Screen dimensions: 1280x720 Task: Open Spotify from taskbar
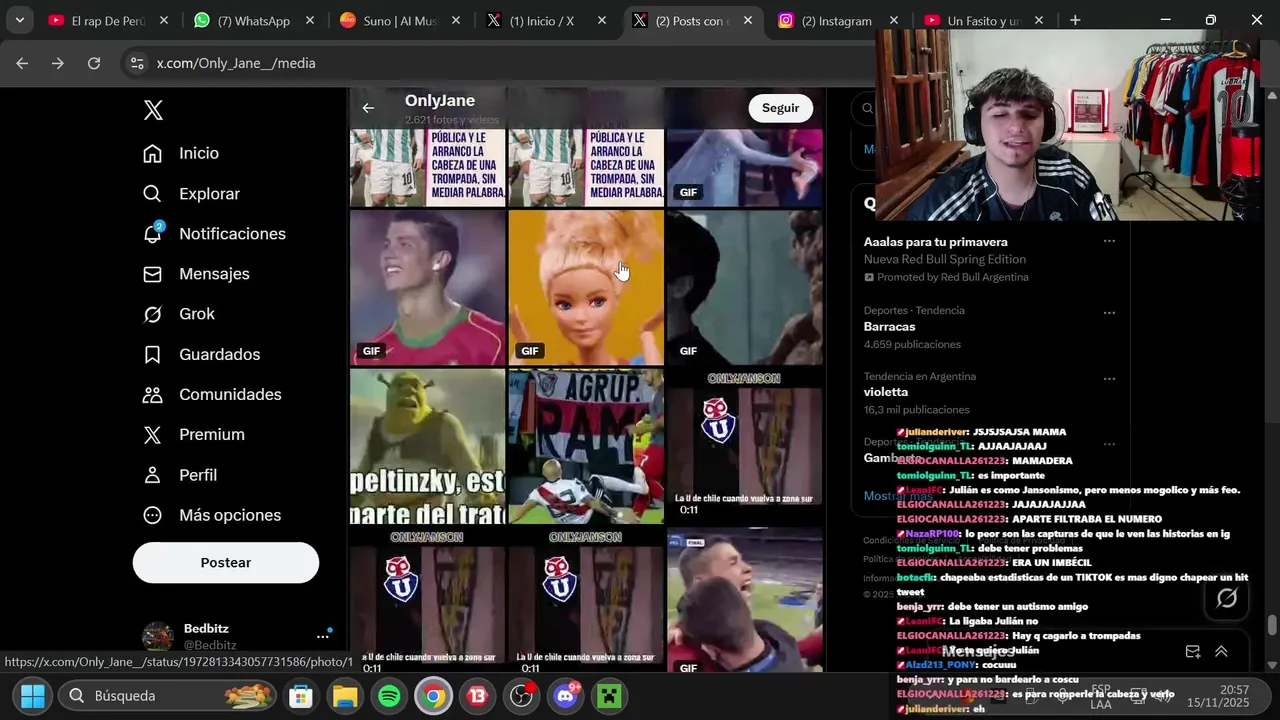pos(390,696)
